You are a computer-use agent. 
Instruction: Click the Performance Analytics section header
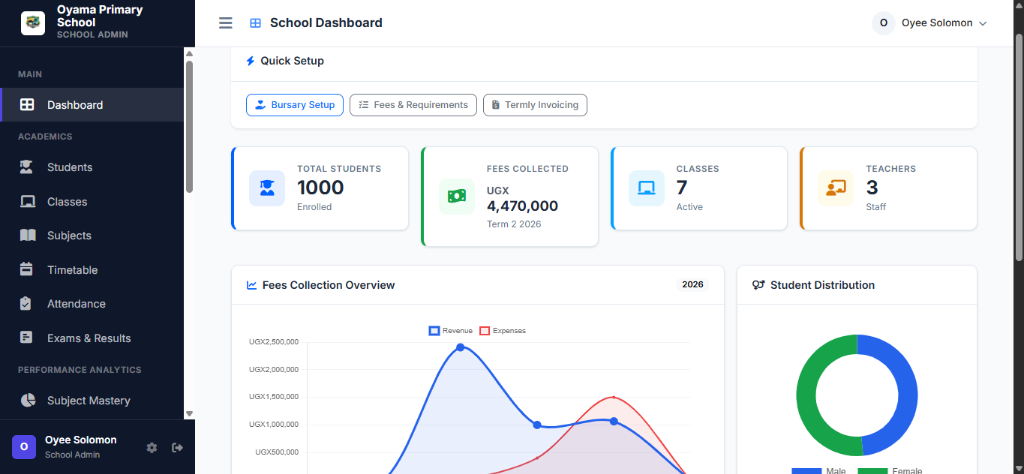click(x=80, y=370)
